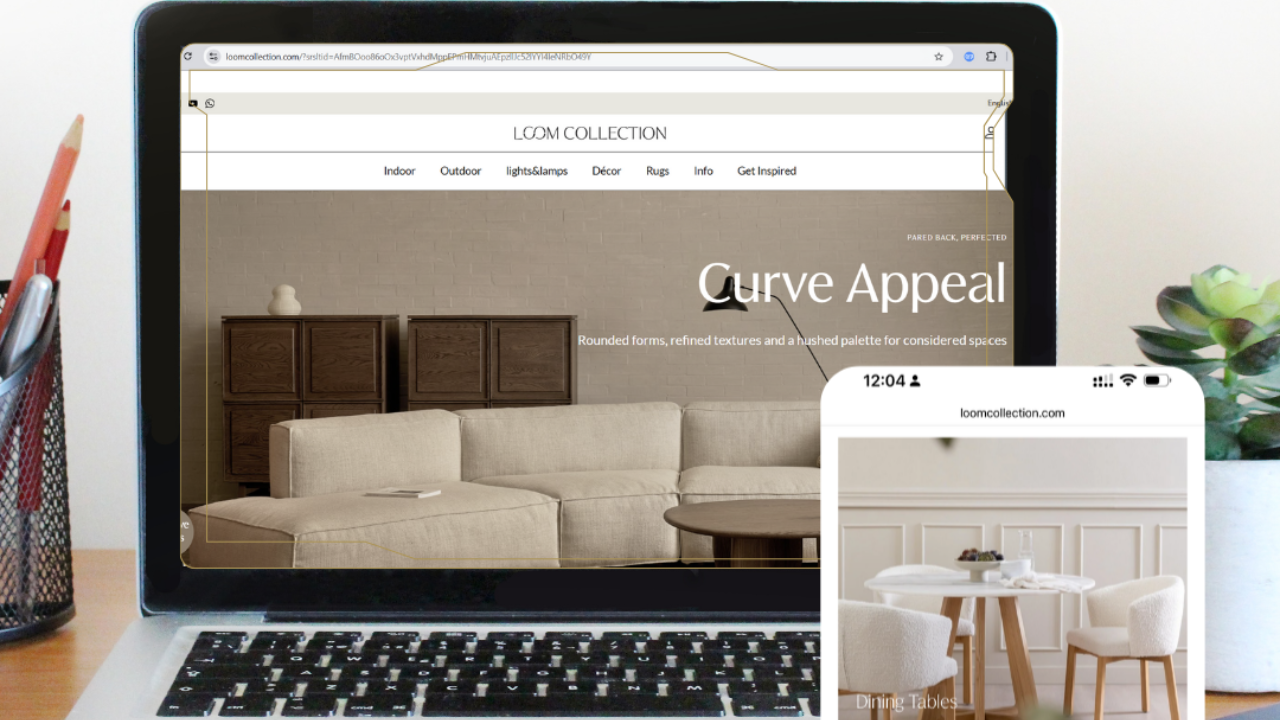Screen dimensions: 1280x720
Task: Open the vertical login tab on right edge
Action: [x=990, y=133]
